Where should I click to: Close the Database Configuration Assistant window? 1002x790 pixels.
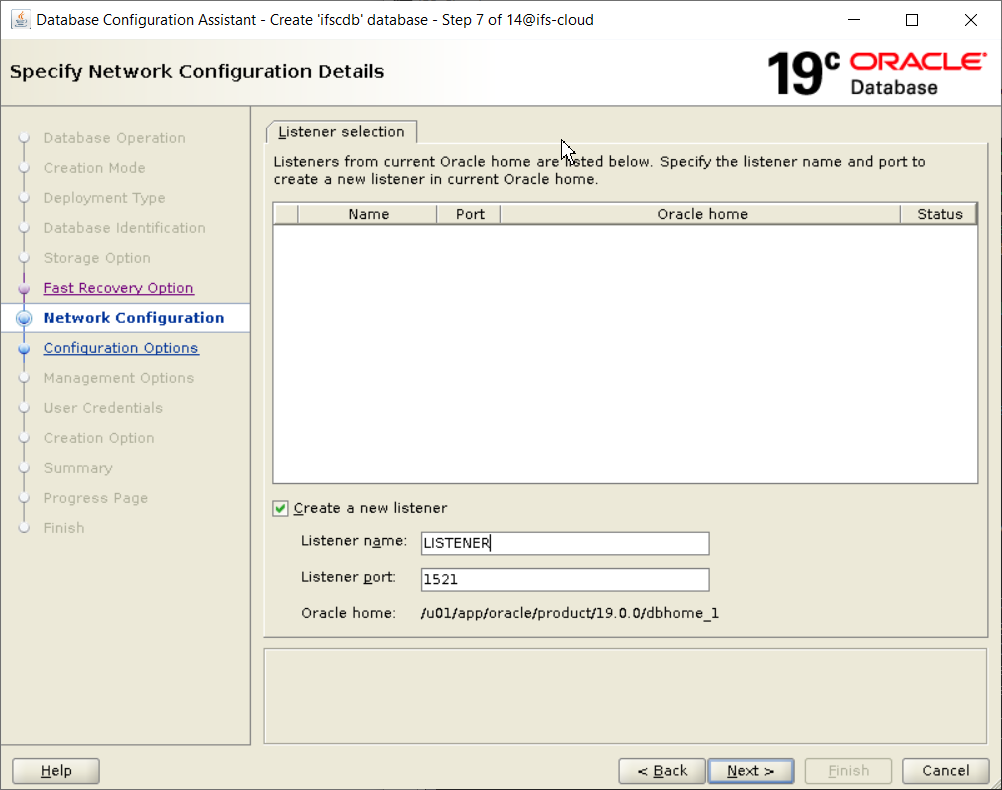click(x=971, y=20)
